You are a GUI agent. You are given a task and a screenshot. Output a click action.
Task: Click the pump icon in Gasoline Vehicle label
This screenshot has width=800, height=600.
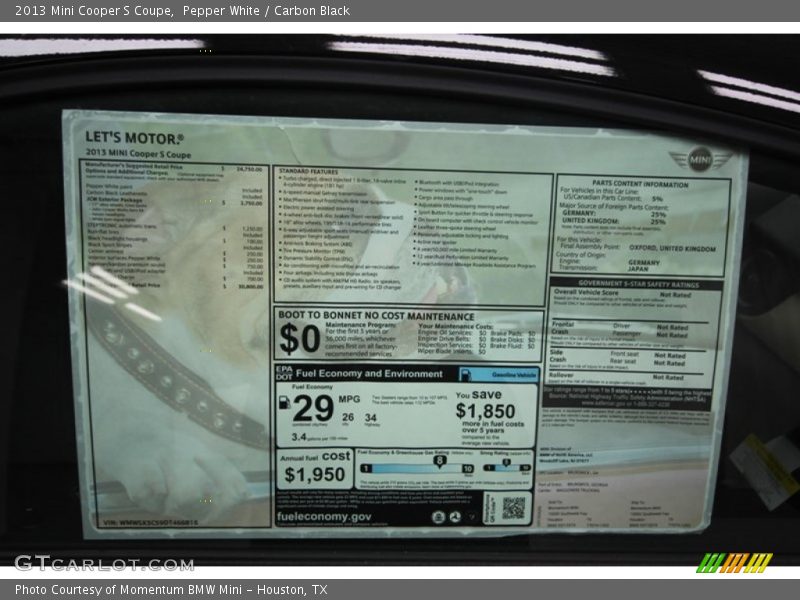tap(466, 375)
